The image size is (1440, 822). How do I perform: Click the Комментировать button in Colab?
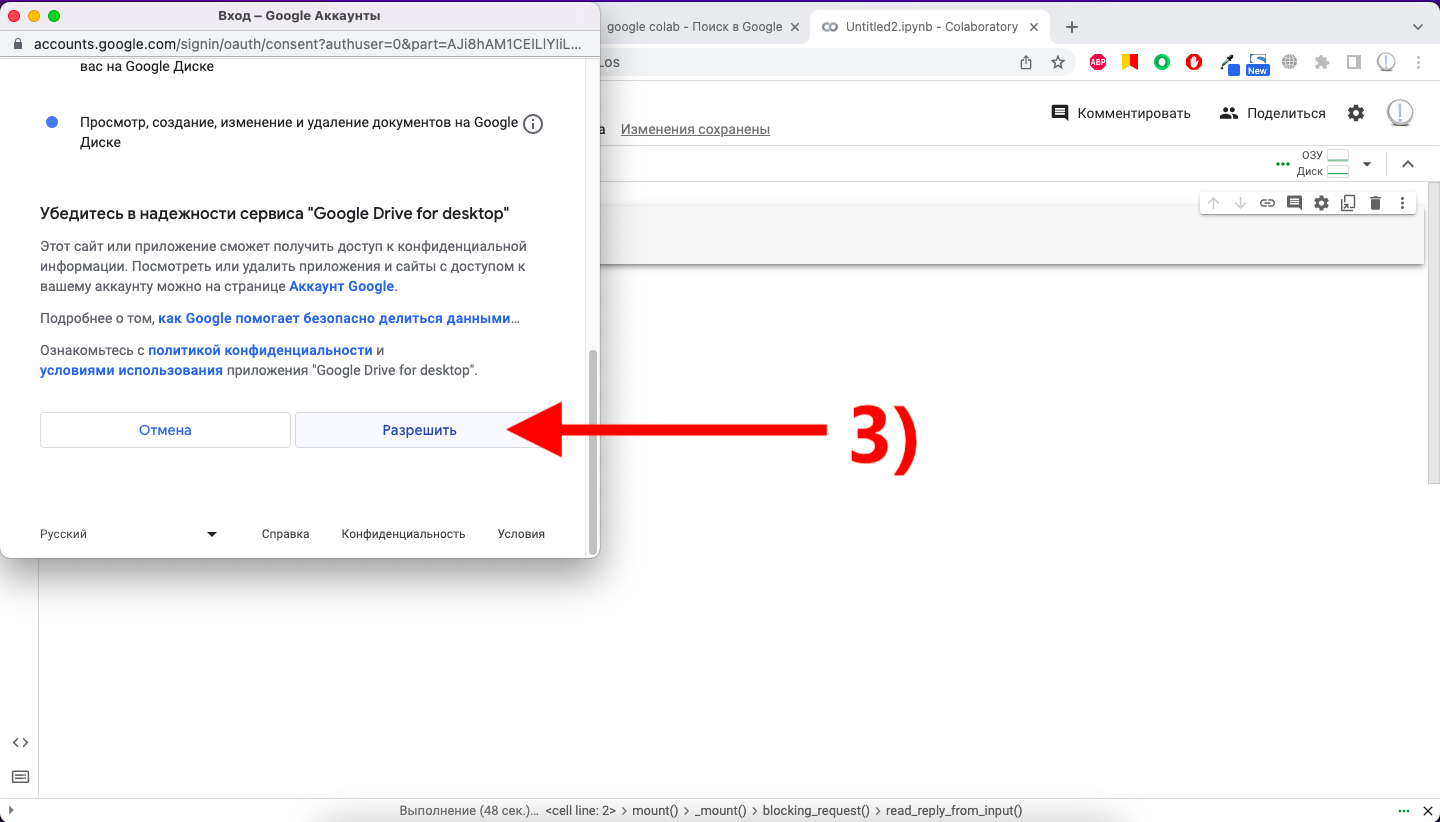pyautogui.click(x=1121, y=113)
